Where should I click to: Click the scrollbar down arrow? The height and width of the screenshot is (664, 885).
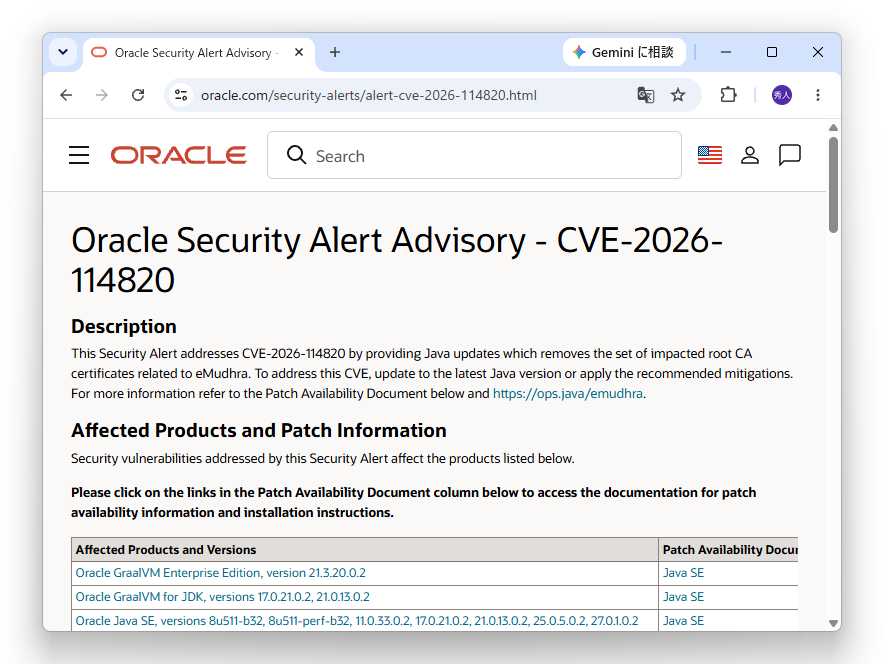(833, 623)
